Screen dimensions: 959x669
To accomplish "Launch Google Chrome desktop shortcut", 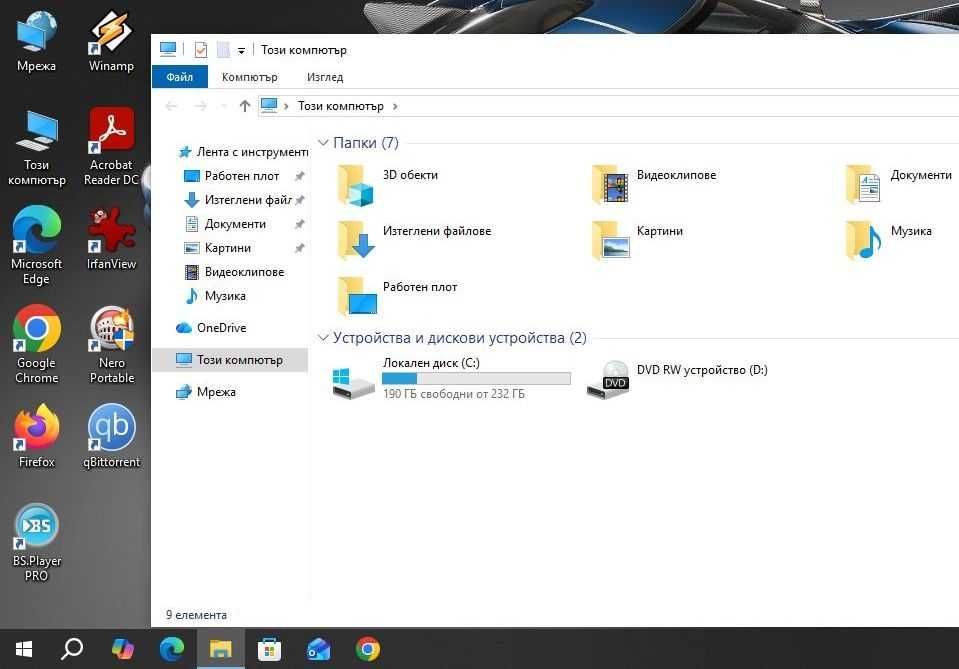I will click(x=36, y=344).
